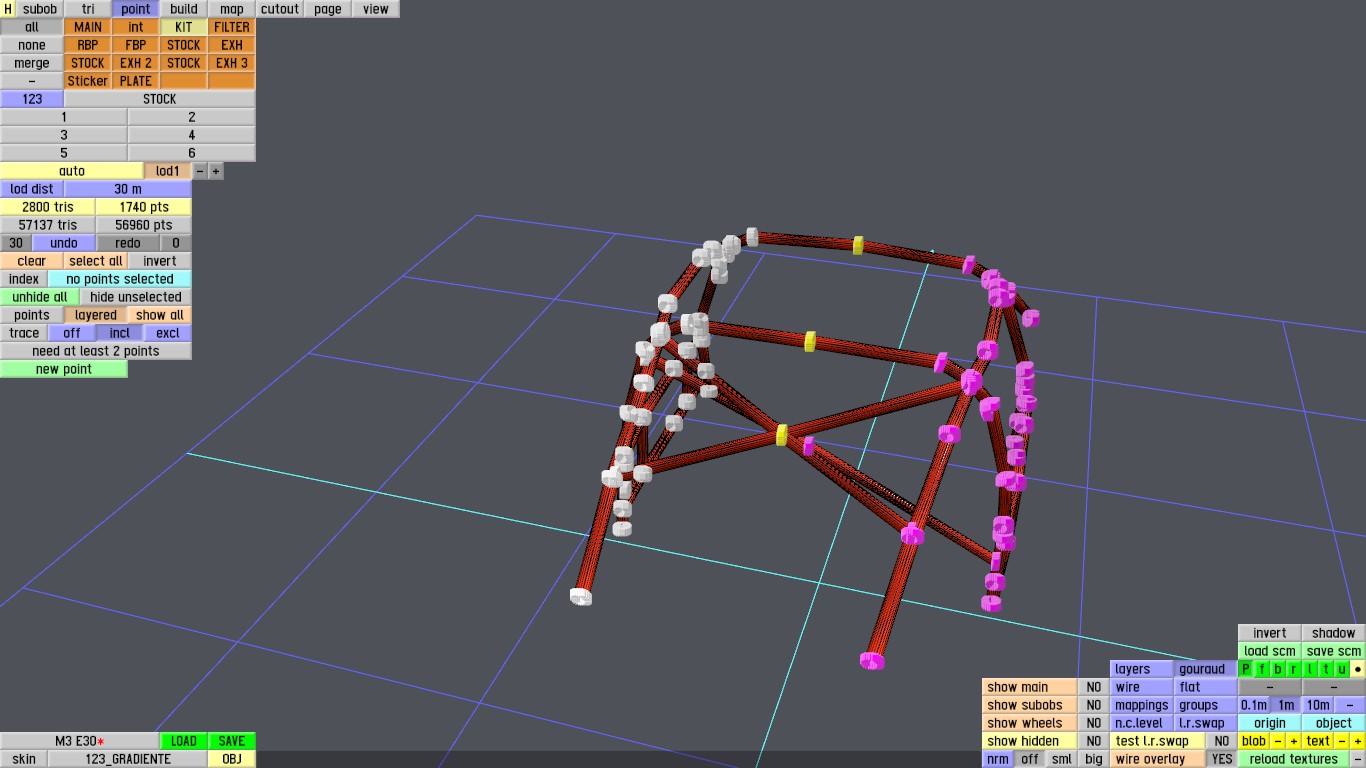
Task: Select the 10m grid size
Action: pyautogui.click(x=1318, y=705)
